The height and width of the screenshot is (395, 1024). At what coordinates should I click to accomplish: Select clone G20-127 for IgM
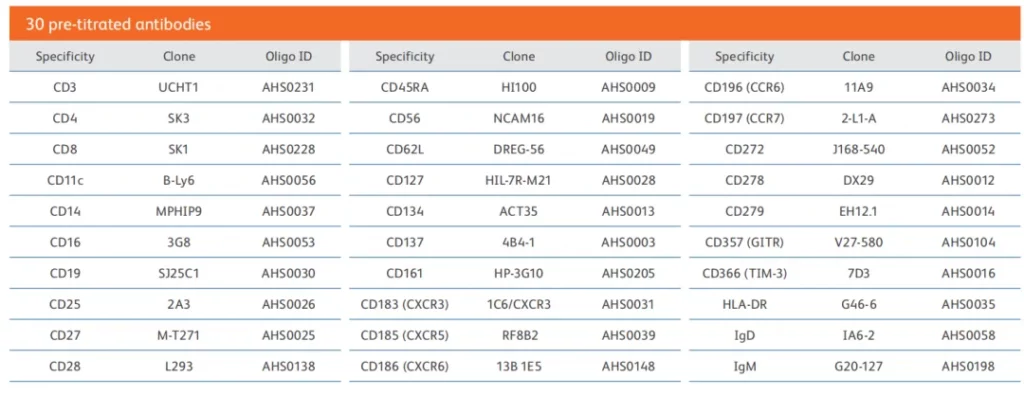point(858,366)
